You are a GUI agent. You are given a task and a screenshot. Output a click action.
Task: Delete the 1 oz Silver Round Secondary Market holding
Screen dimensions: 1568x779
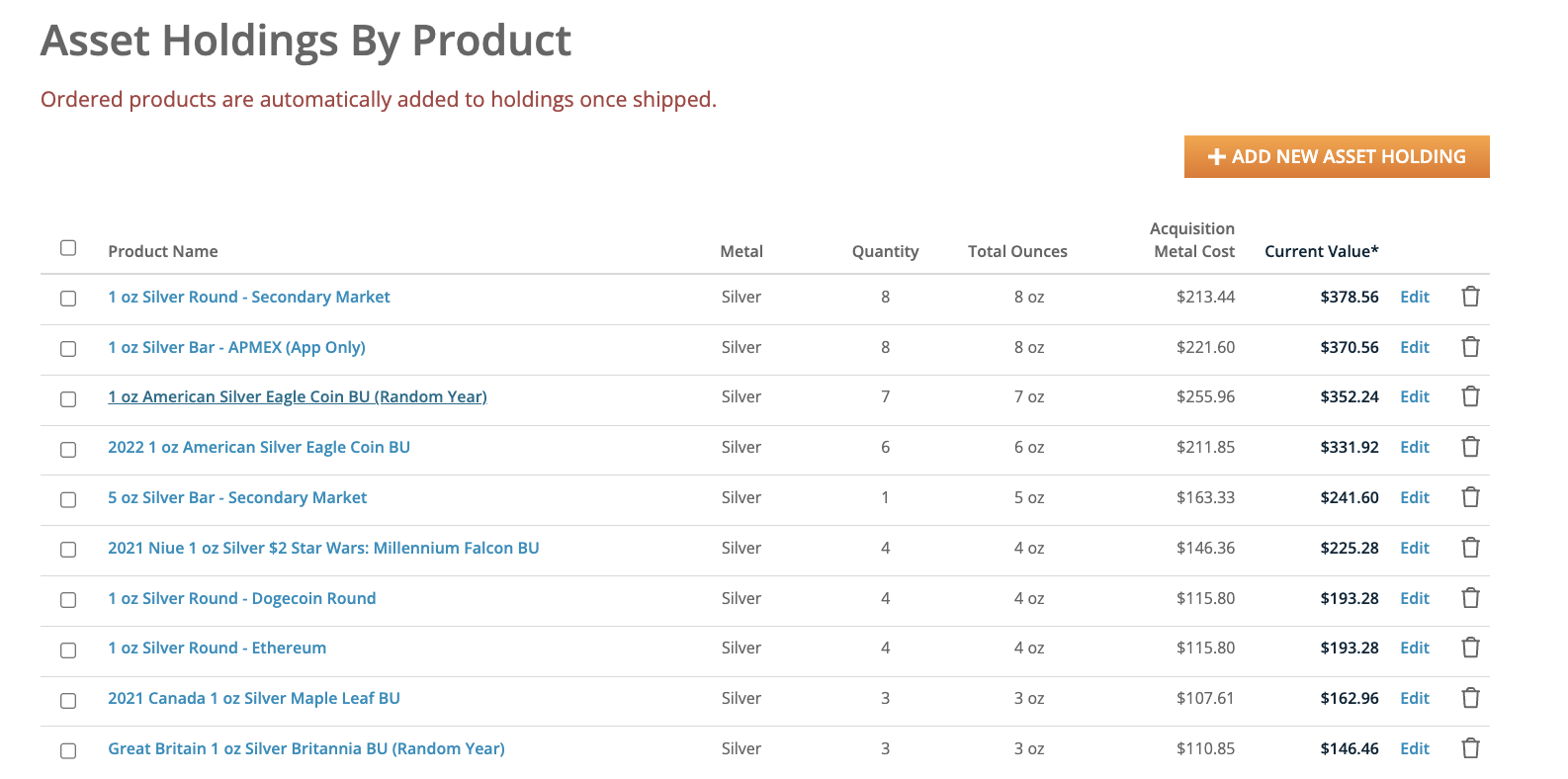pos(1470,297)
